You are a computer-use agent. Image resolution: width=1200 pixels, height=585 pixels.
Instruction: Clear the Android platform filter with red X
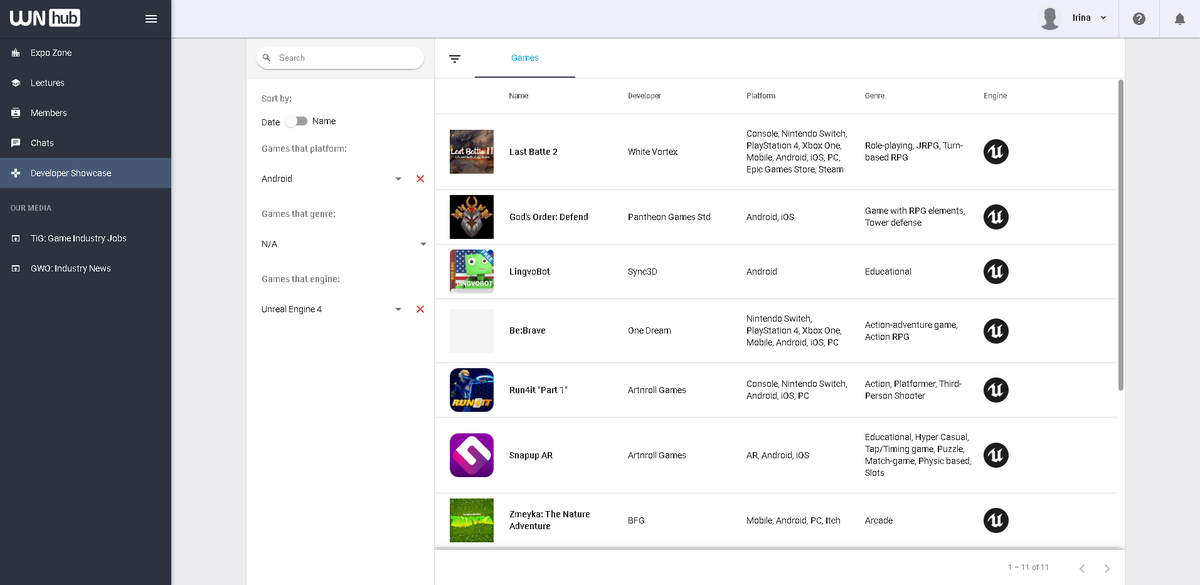pyautogui.click(x=420, y=178)
